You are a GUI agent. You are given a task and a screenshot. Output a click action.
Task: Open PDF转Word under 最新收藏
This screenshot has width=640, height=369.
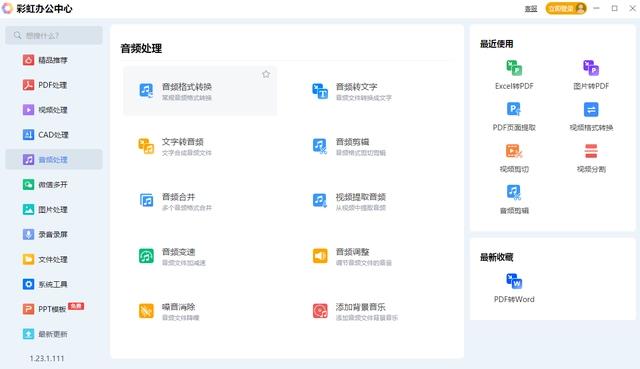click(514, 288)
